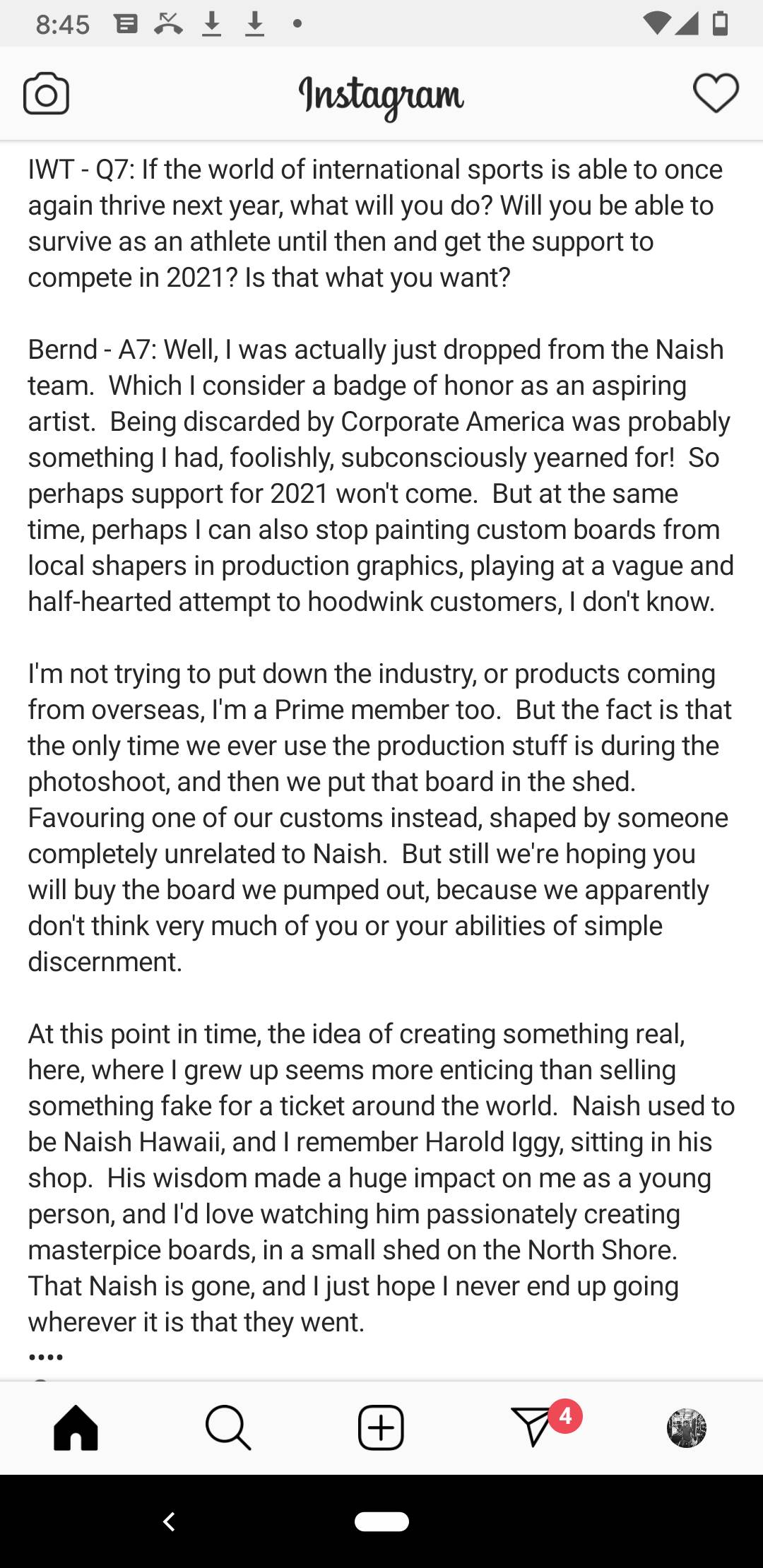Open direct messages with 4 unread
This screenshot has width=763, height=1568.
536,1427
